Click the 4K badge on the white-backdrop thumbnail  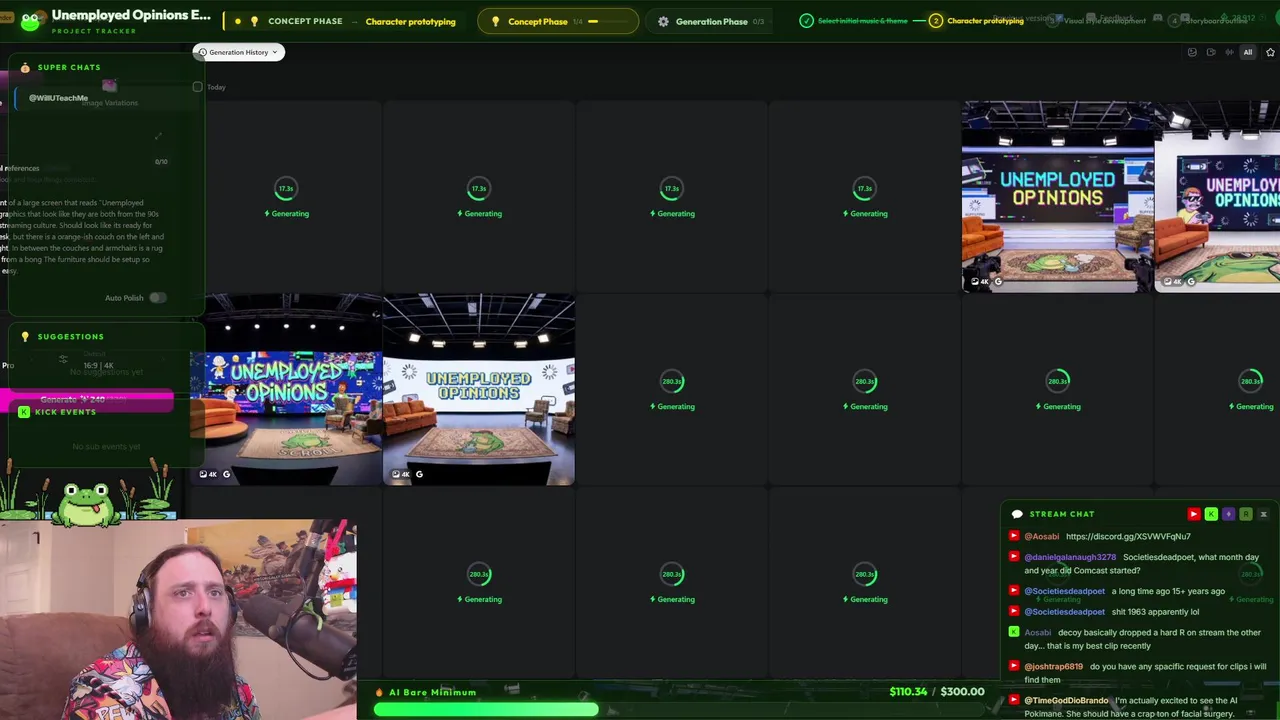coord(402,474)
